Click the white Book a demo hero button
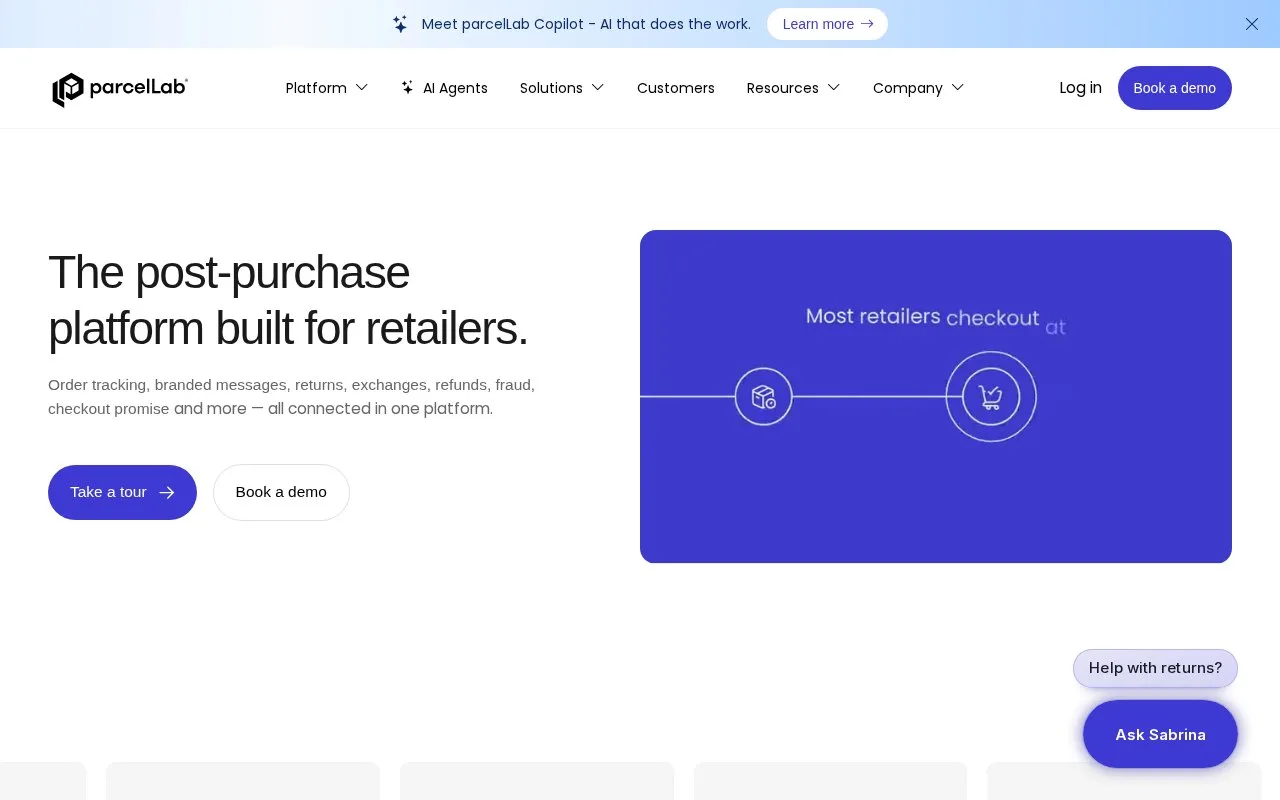Image resolution: width=1280 pixels, height=800 pixels. pyautogui.click(x=281, y=492)
